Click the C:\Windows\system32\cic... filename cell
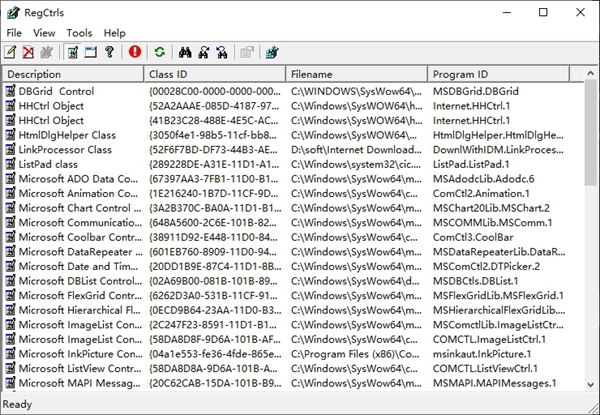 pyautogui.click(x=356, y=164)
